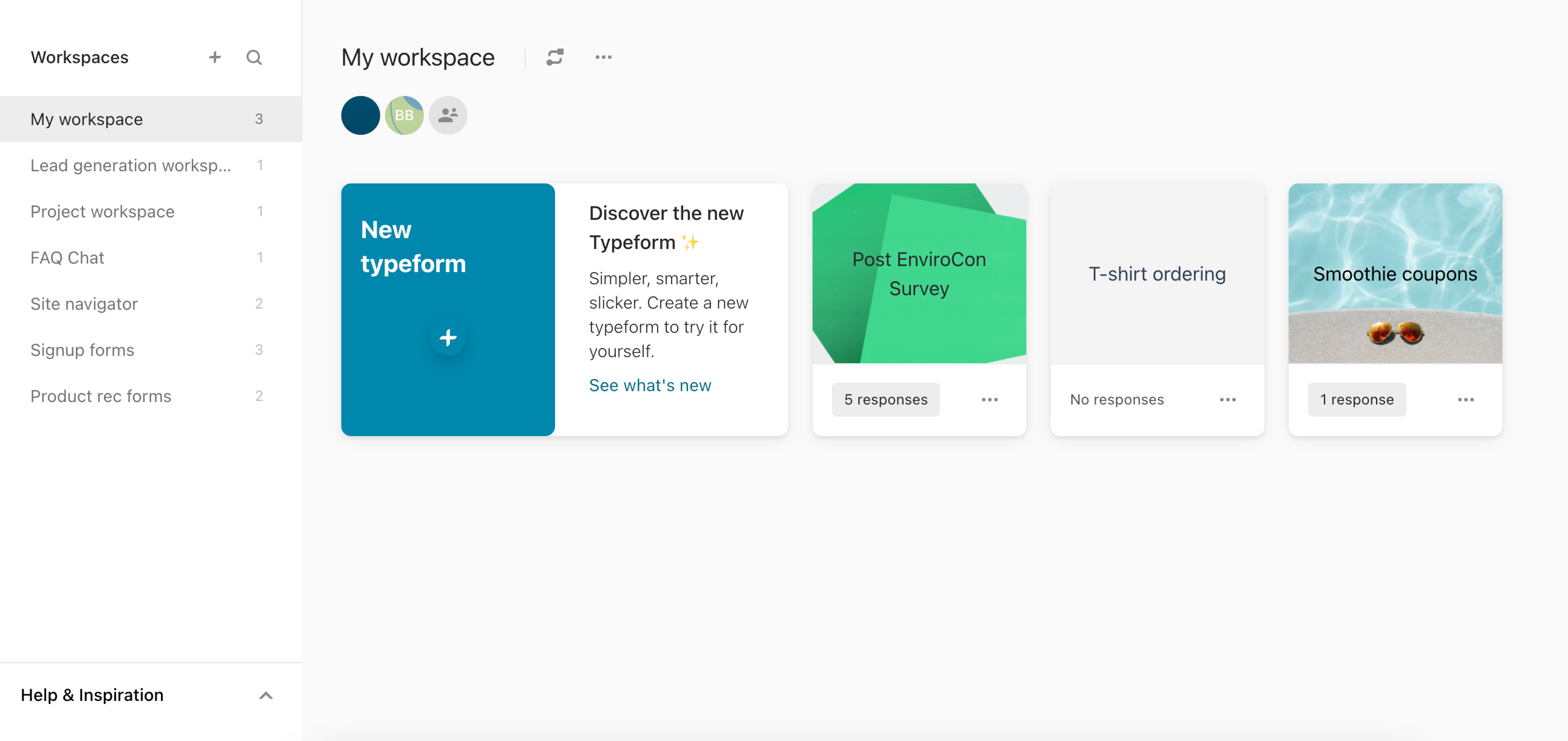Open options for Post EnviroCon Survey card

coord(990,399)
